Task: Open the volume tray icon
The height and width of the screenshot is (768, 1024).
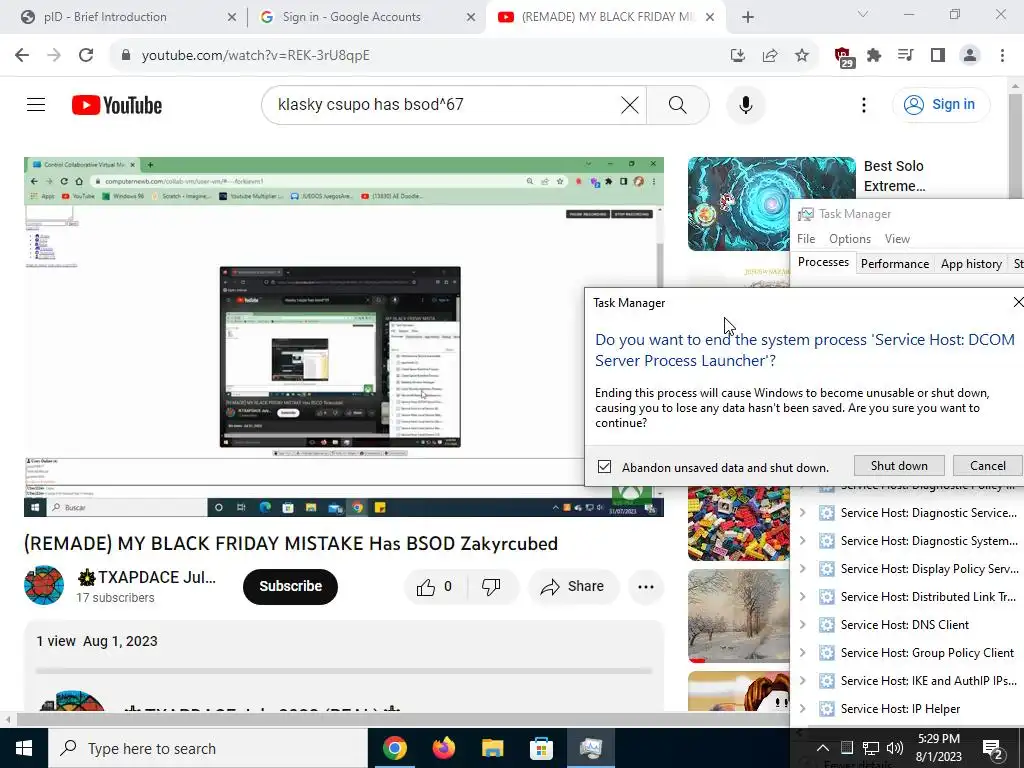Action: click(895, 748)
